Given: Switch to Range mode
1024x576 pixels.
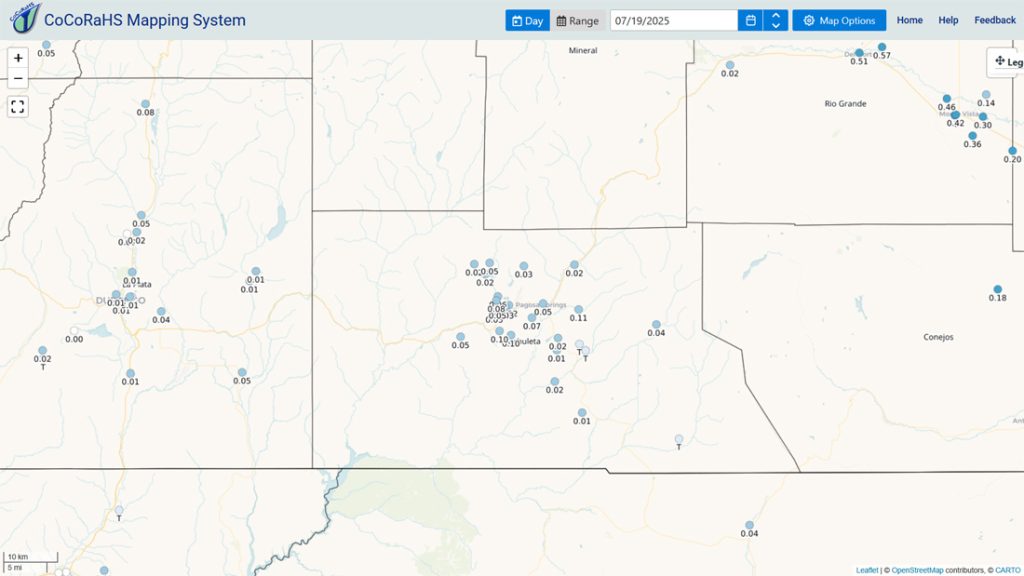Looking at the screenshot, I should 577,20.
